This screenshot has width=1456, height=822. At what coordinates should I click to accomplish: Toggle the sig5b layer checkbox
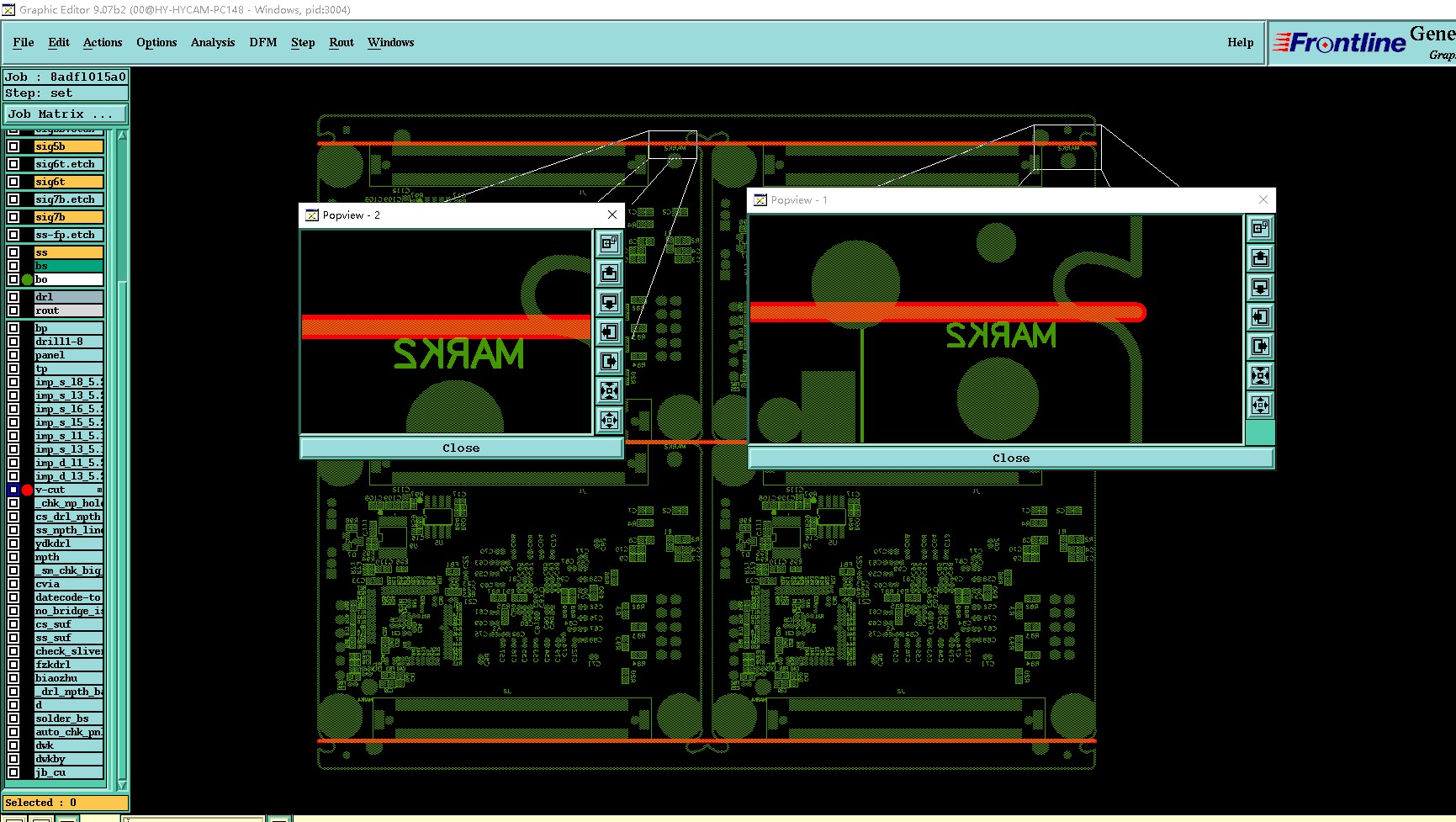point(13,146)
